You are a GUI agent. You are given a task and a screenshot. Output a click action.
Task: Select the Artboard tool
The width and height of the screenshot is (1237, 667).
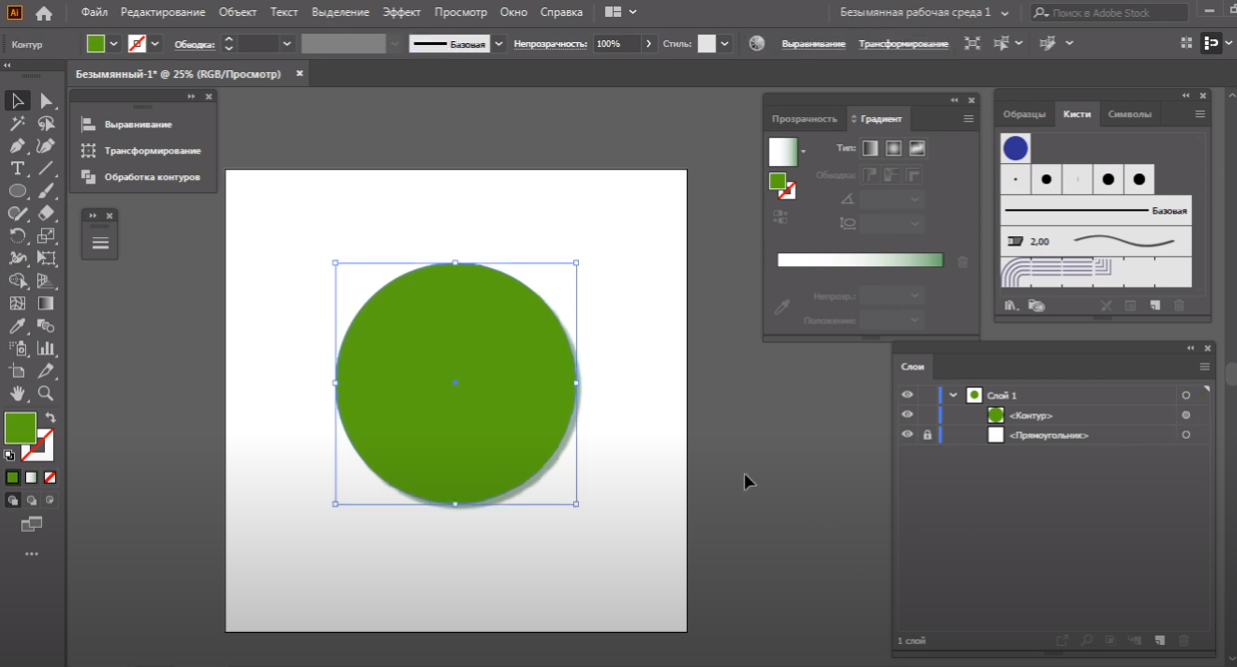(x=17, y=371)
